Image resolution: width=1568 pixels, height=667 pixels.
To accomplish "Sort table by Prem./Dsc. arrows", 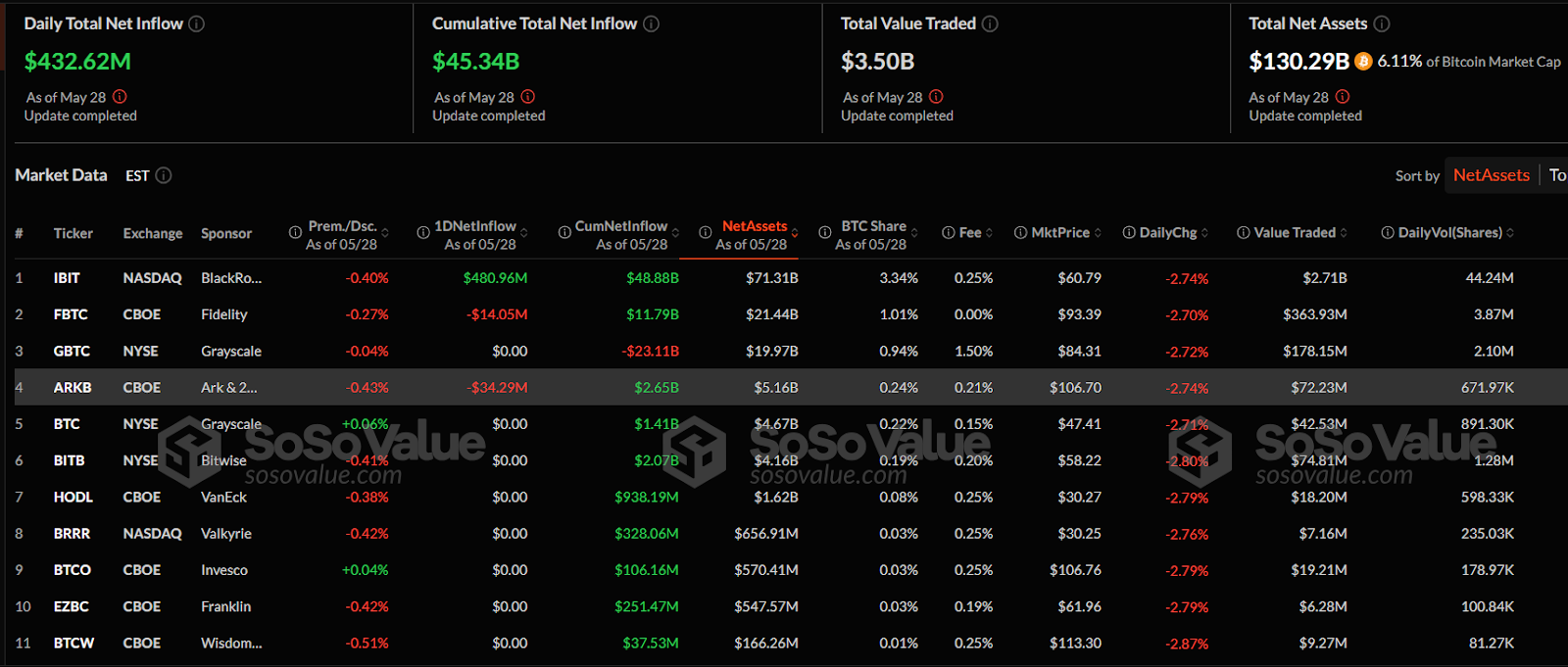I will click(x=385, y=233).
